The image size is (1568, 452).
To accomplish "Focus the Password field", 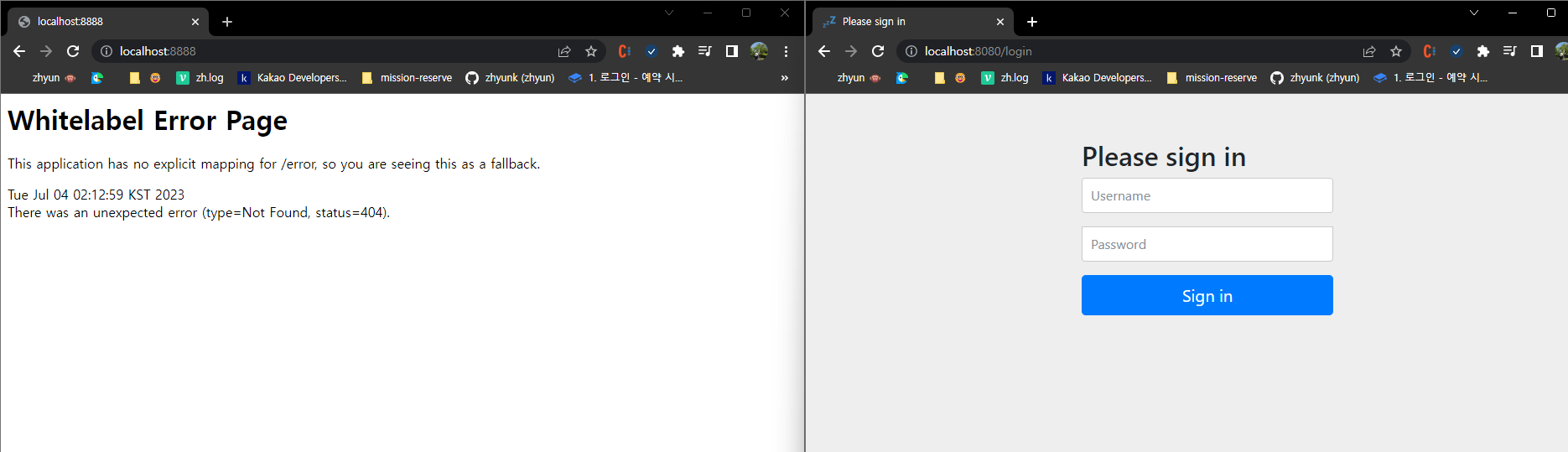I will click(x=1207, y=244).
